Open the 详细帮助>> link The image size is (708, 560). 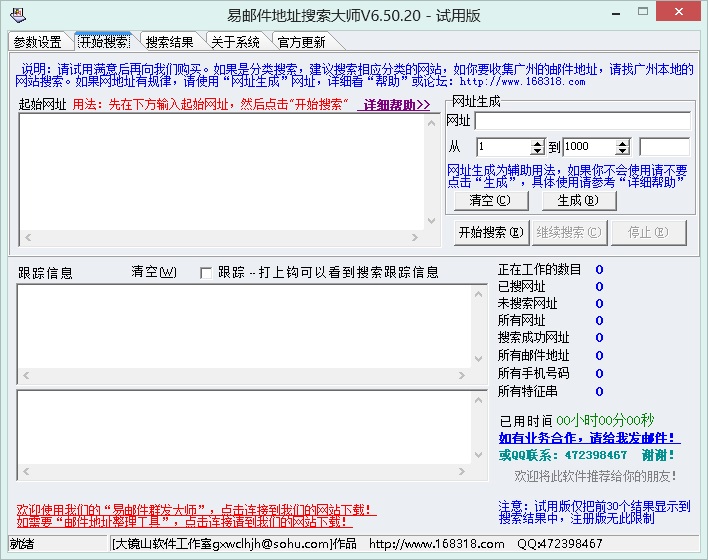(396, 105)
